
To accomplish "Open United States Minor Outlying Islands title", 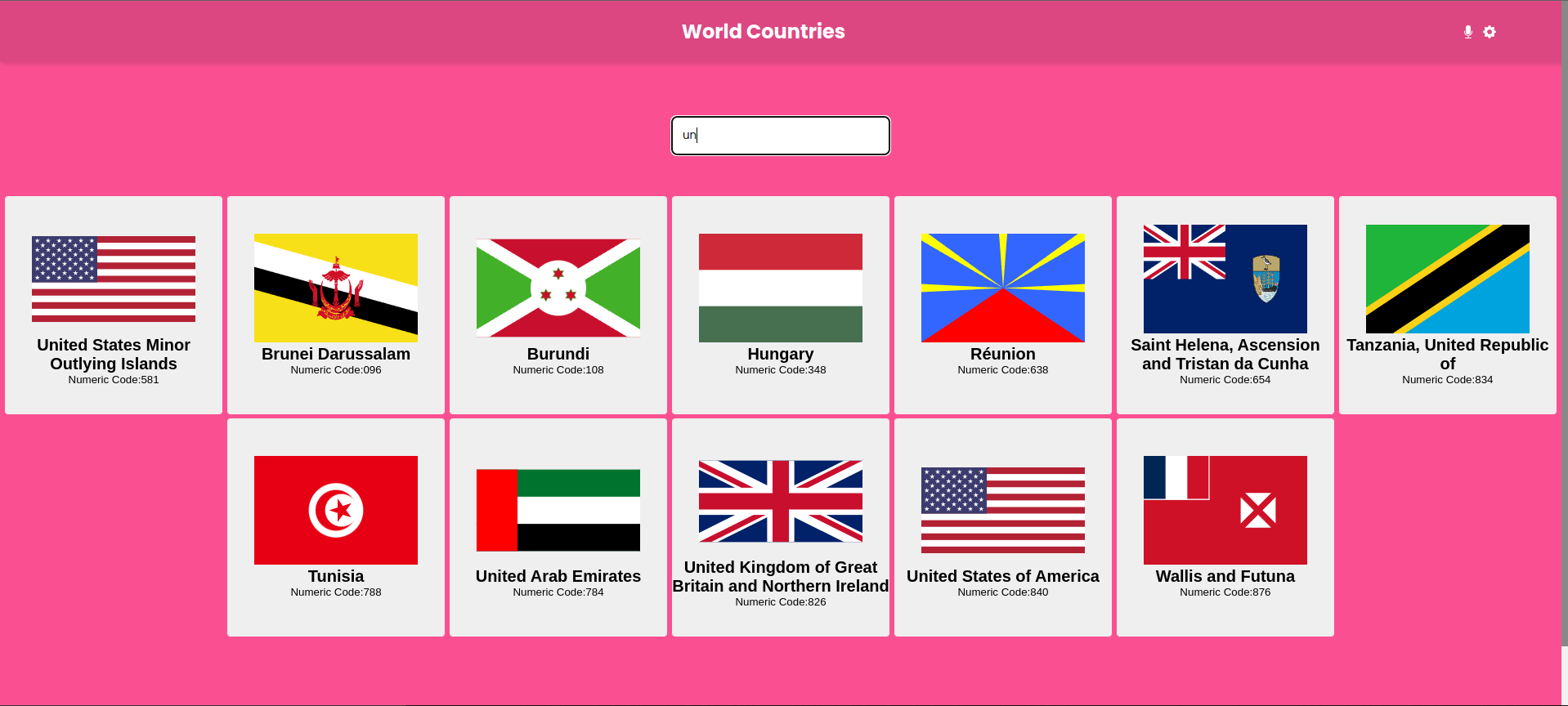I will 114,355.
